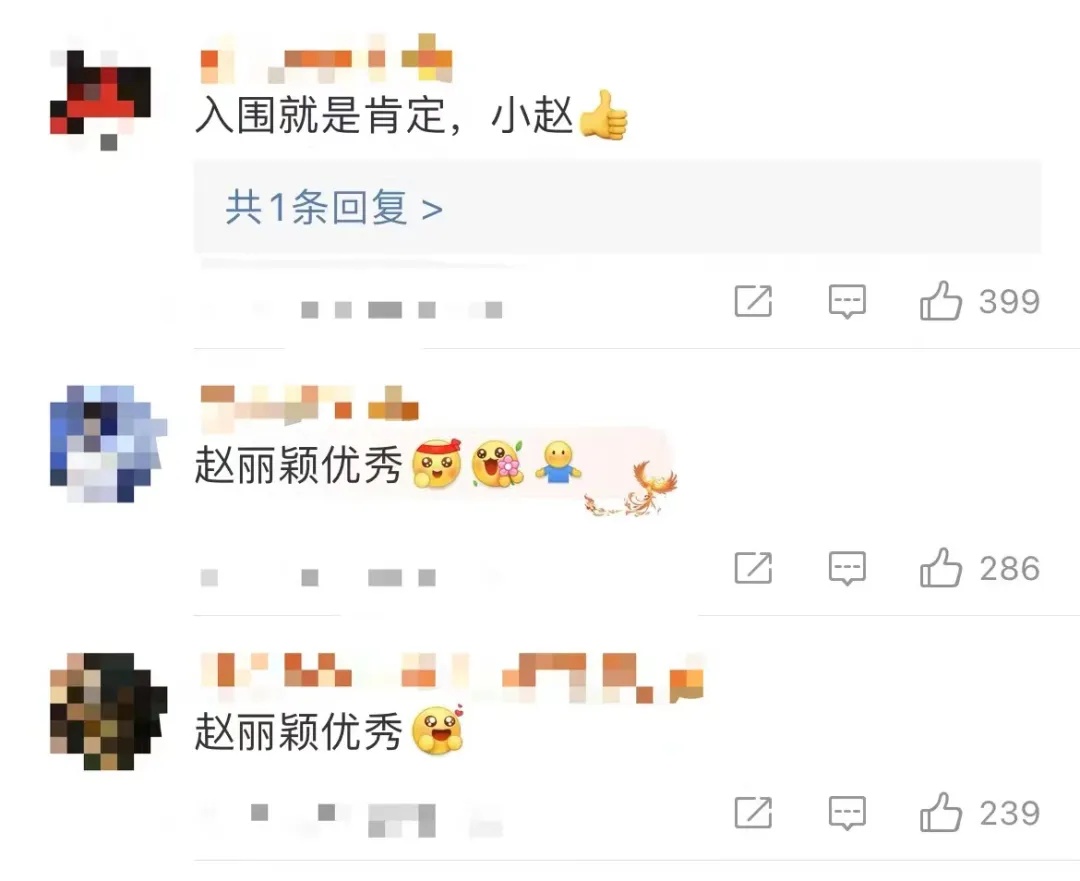The image size is (1080, 881).
Task: Repost the 239-likes 赵丽颖优秀 comment
Action: tap(754, 812)
